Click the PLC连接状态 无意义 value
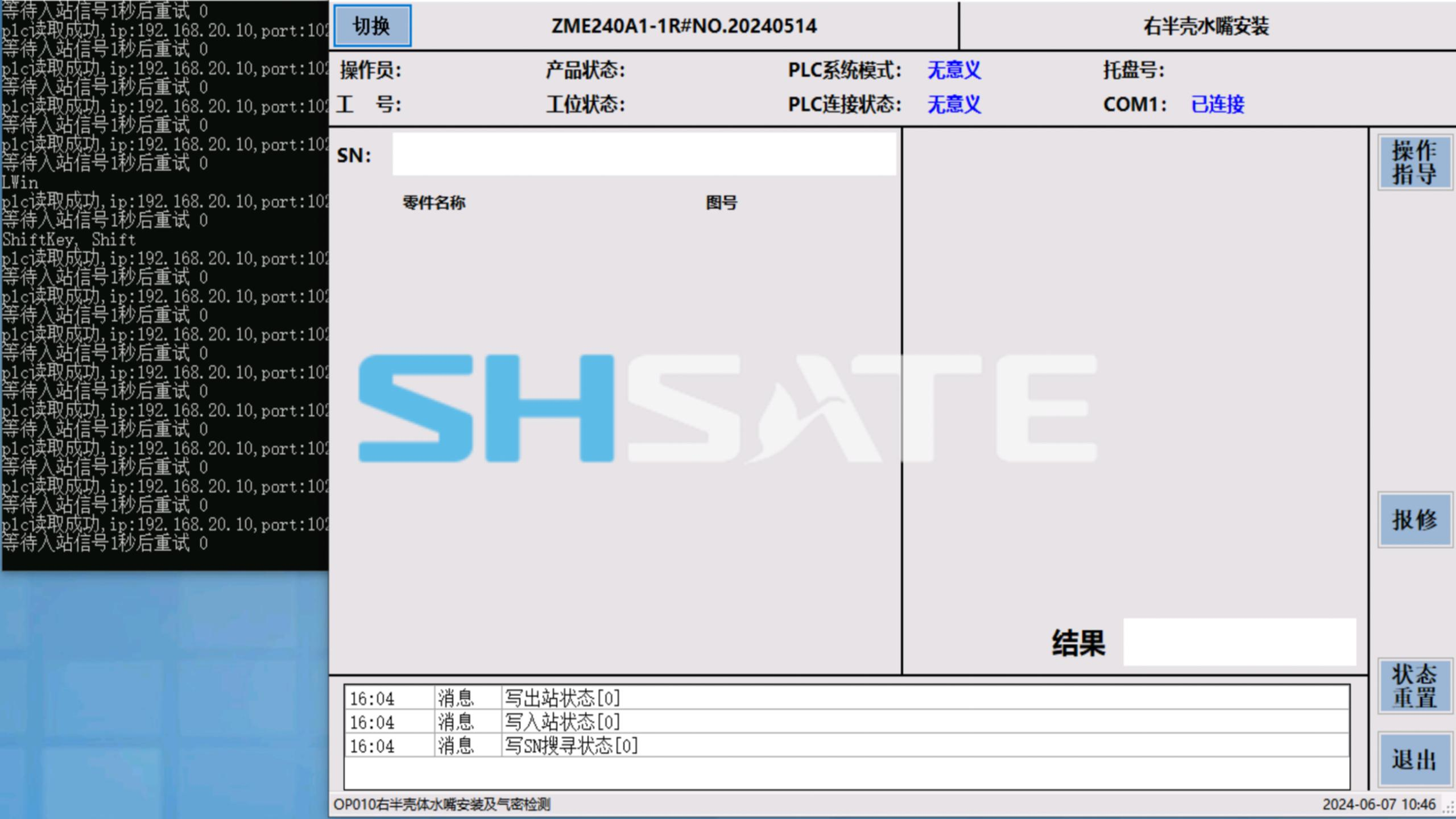This screenshot has width=1456, height=819. [x=954, y=105]
